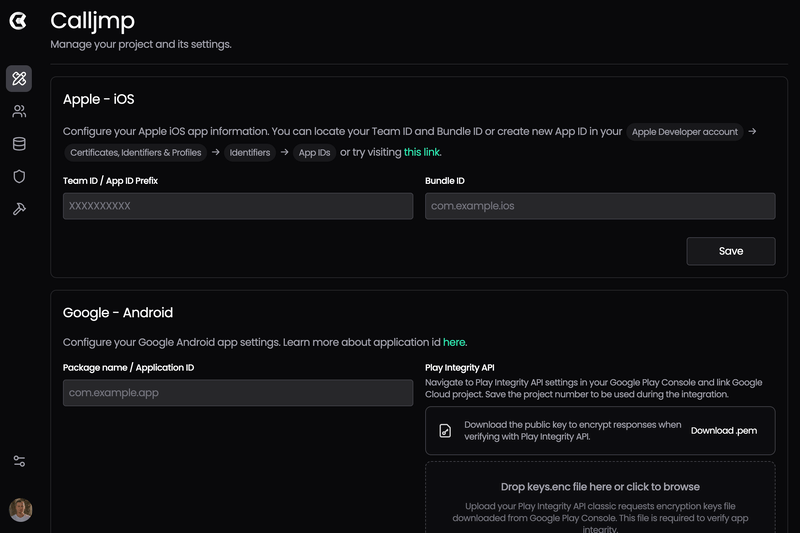Click into the Bundle ID field
The image size is (800, 533).
click(600, 206)
